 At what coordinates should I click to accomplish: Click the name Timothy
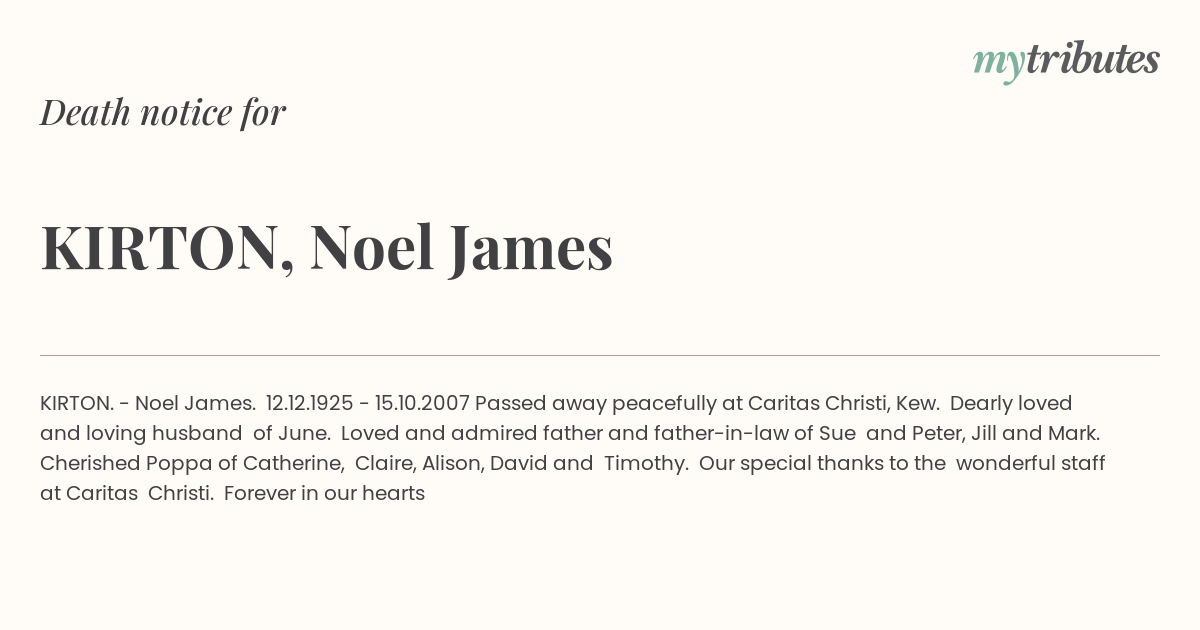click(645, 463)
